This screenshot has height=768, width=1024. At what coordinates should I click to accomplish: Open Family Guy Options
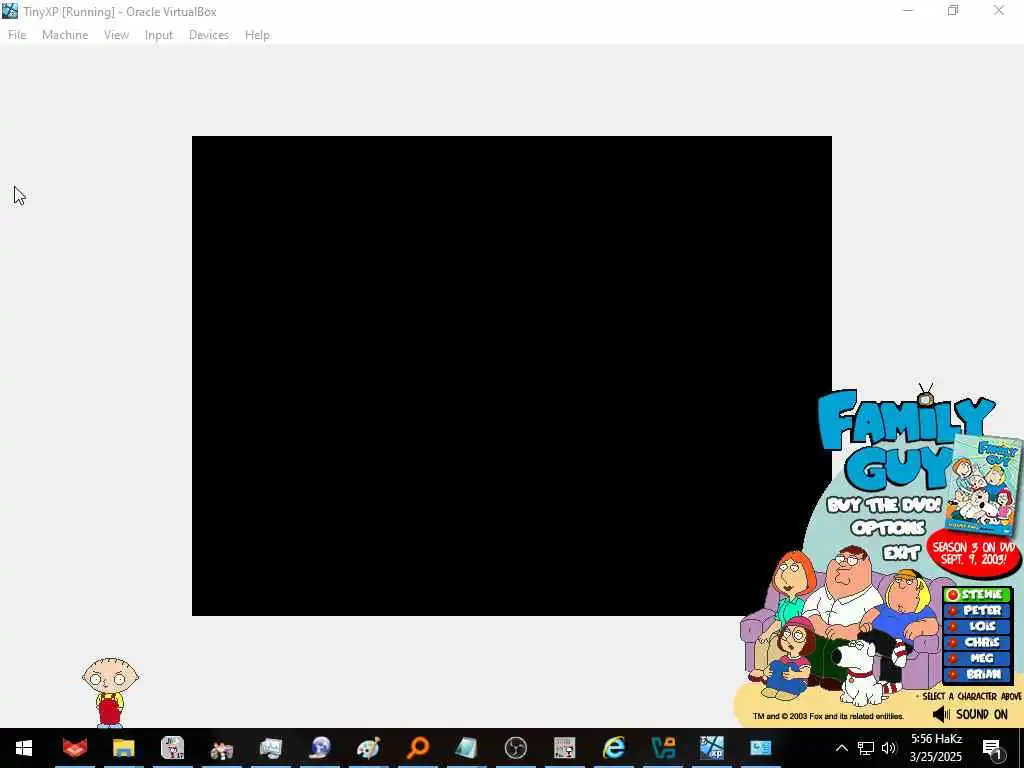(888, 528)
